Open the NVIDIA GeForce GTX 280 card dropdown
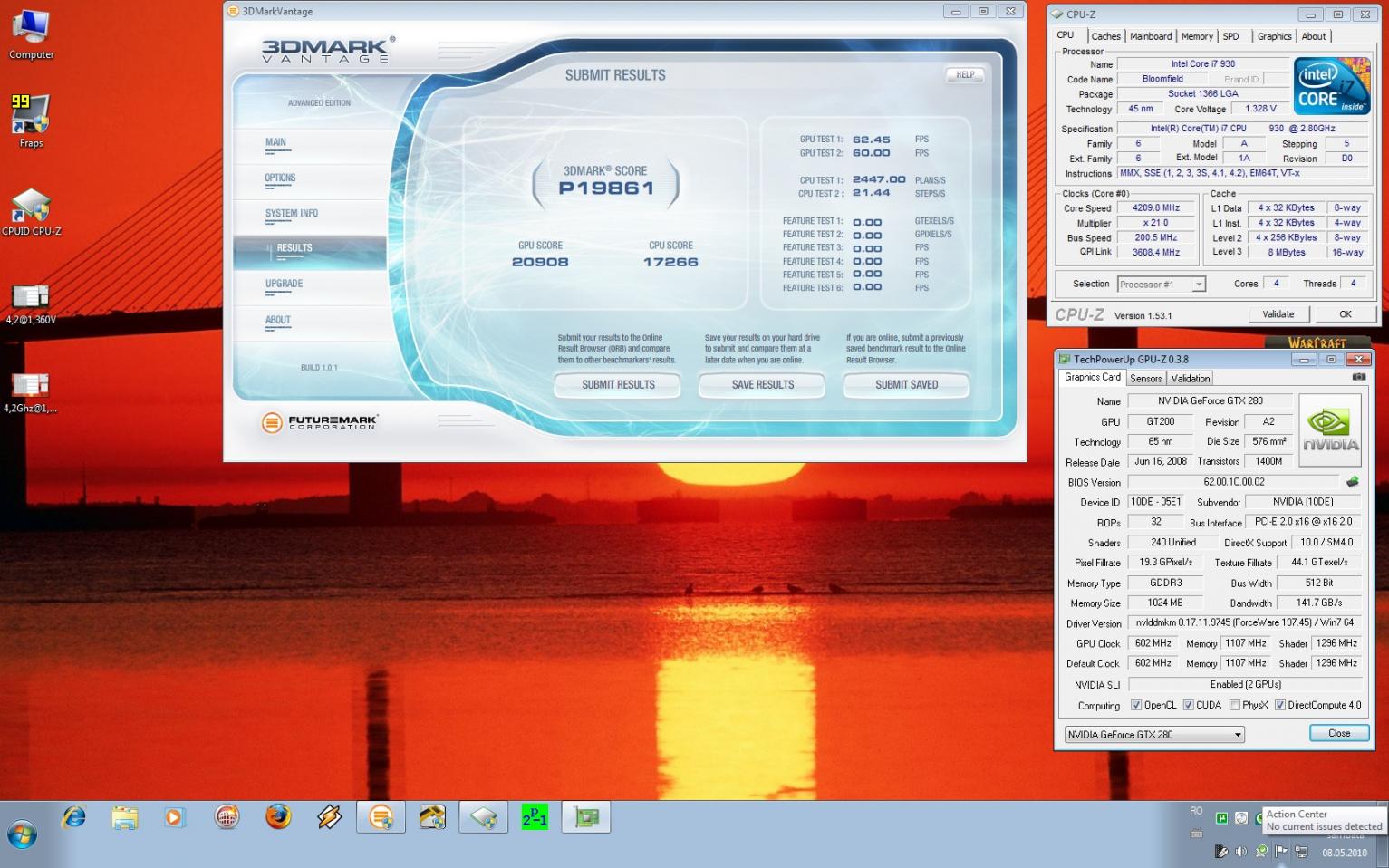This screenshot has width=1389, height=868. [1153, 735]
